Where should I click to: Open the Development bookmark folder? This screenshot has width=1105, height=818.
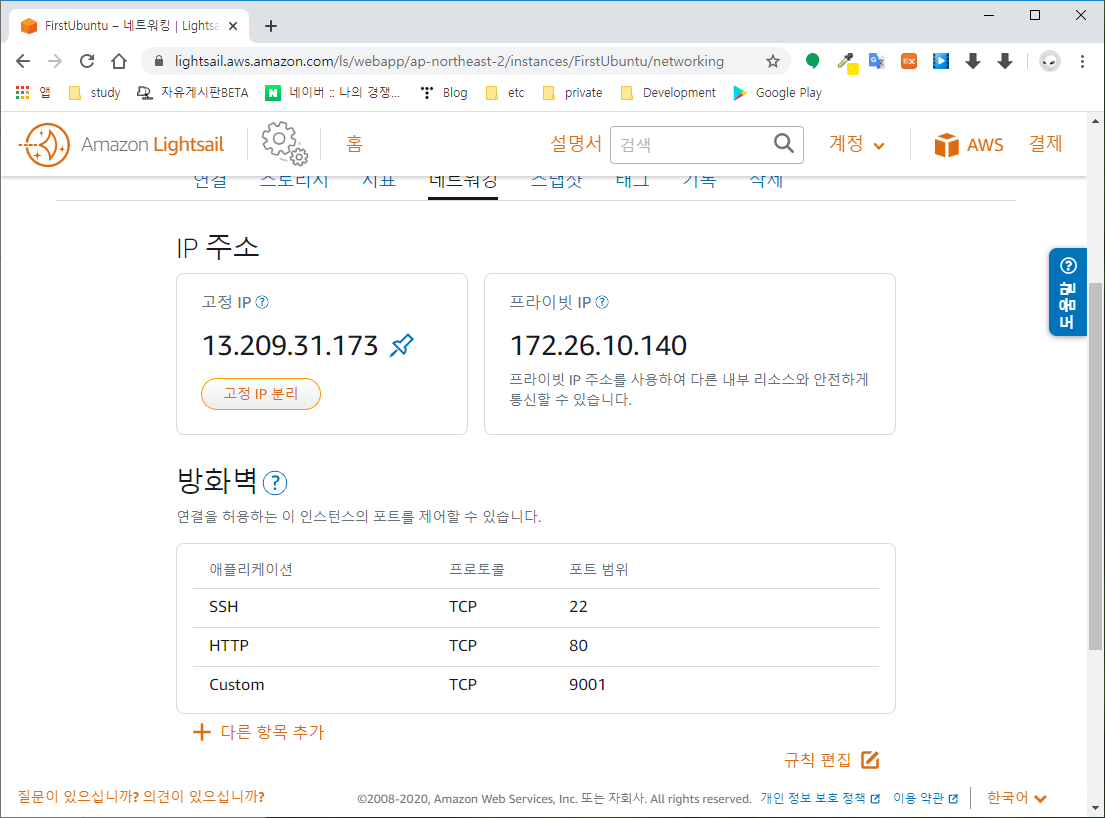coord(668,92)
